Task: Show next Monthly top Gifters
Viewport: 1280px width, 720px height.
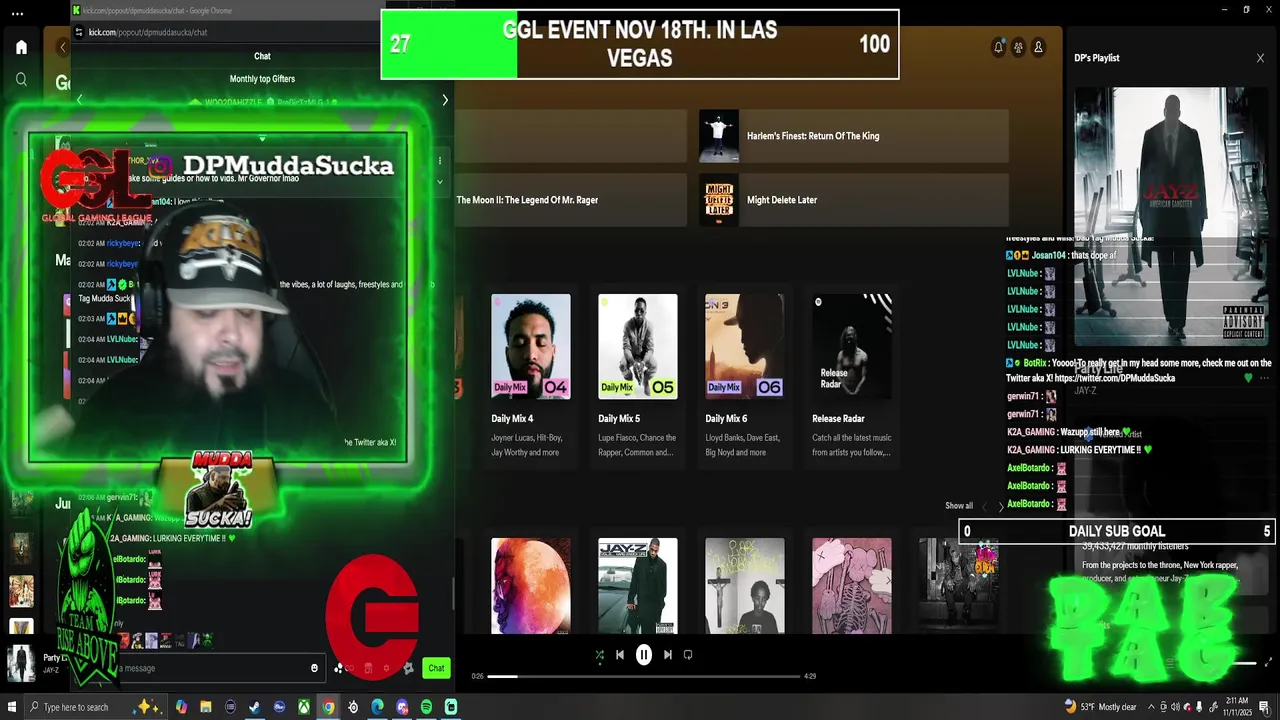Action: [445, 99]
